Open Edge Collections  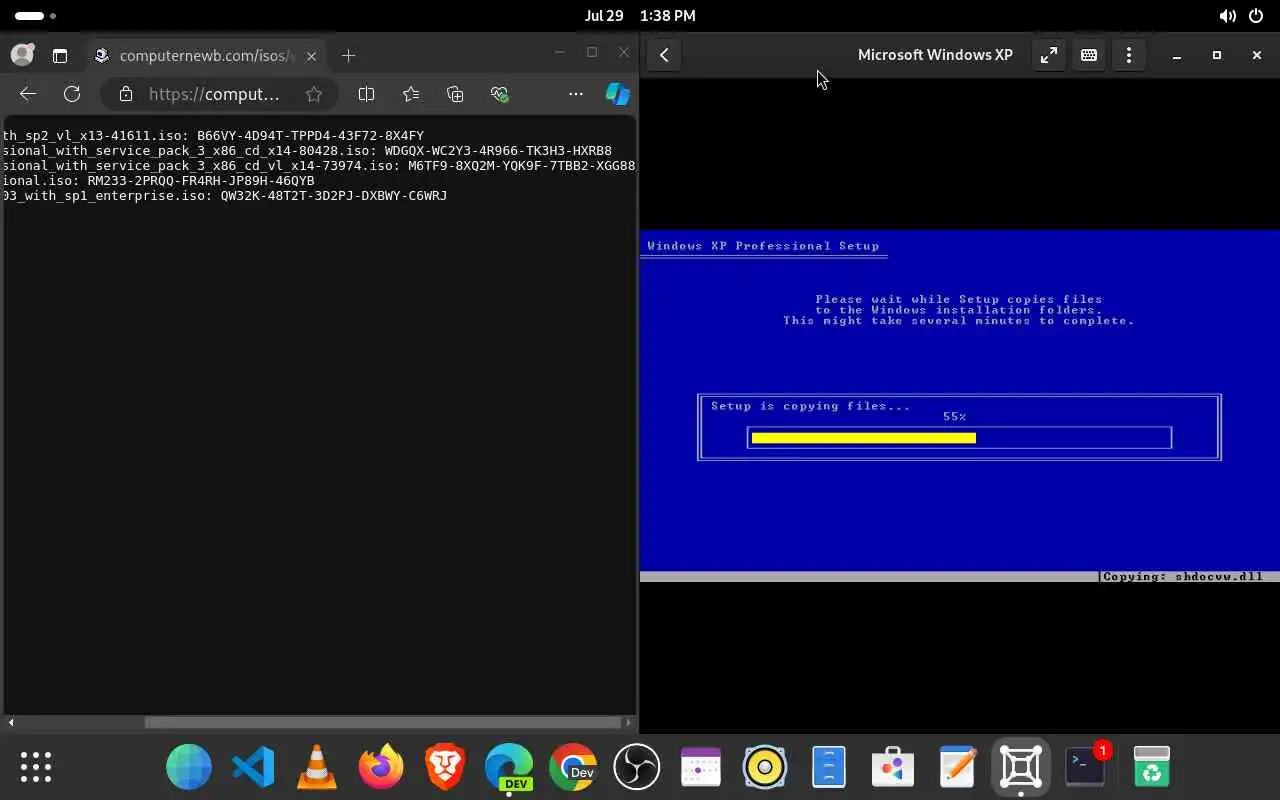pyautogui.click(x=455, y=94)
